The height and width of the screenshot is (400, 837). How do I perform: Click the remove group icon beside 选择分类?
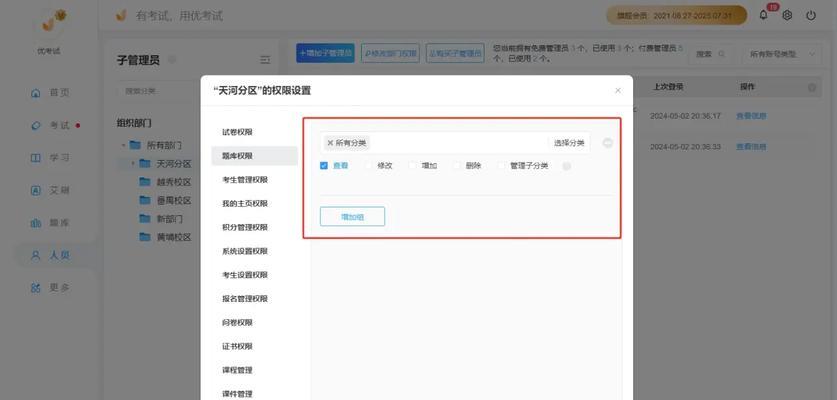[607, 143]
